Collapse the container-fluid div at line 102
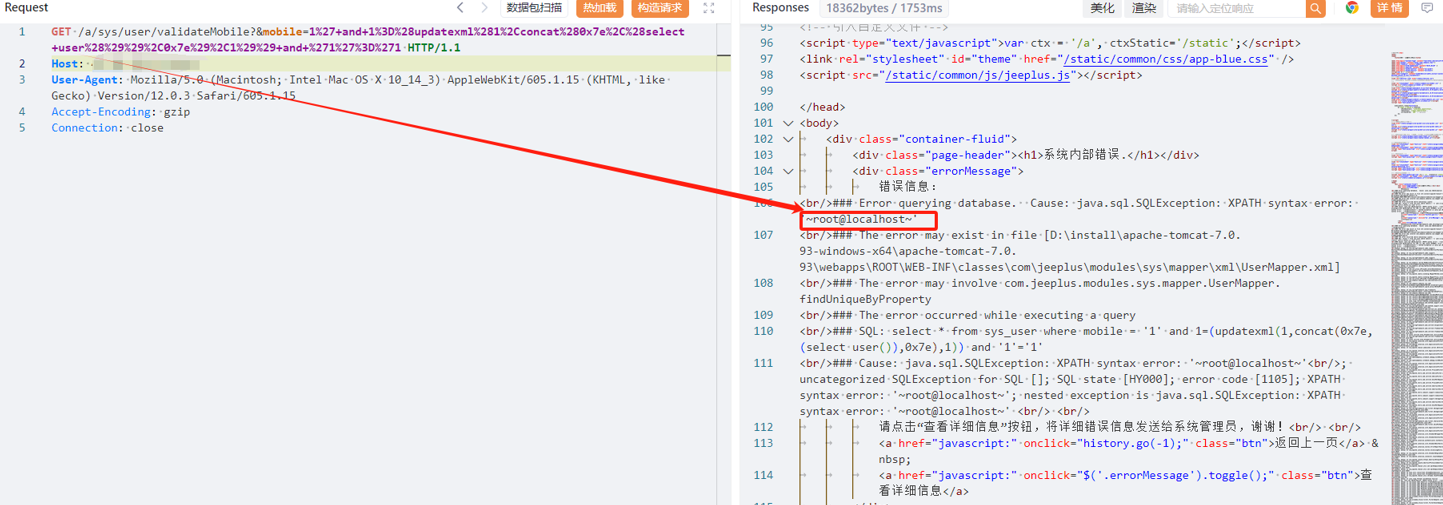Viewport: 1443px width, 505px height. tap(788, 139)
